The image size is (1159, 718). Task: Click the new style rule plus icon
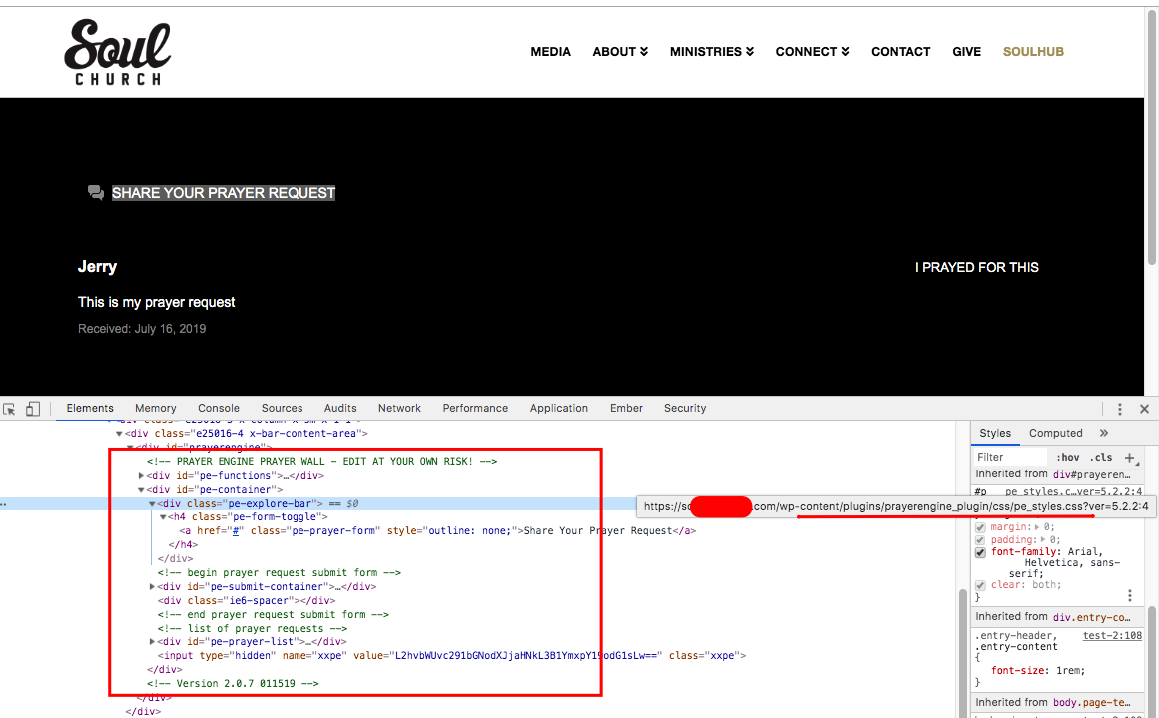tap(1130, 458)
